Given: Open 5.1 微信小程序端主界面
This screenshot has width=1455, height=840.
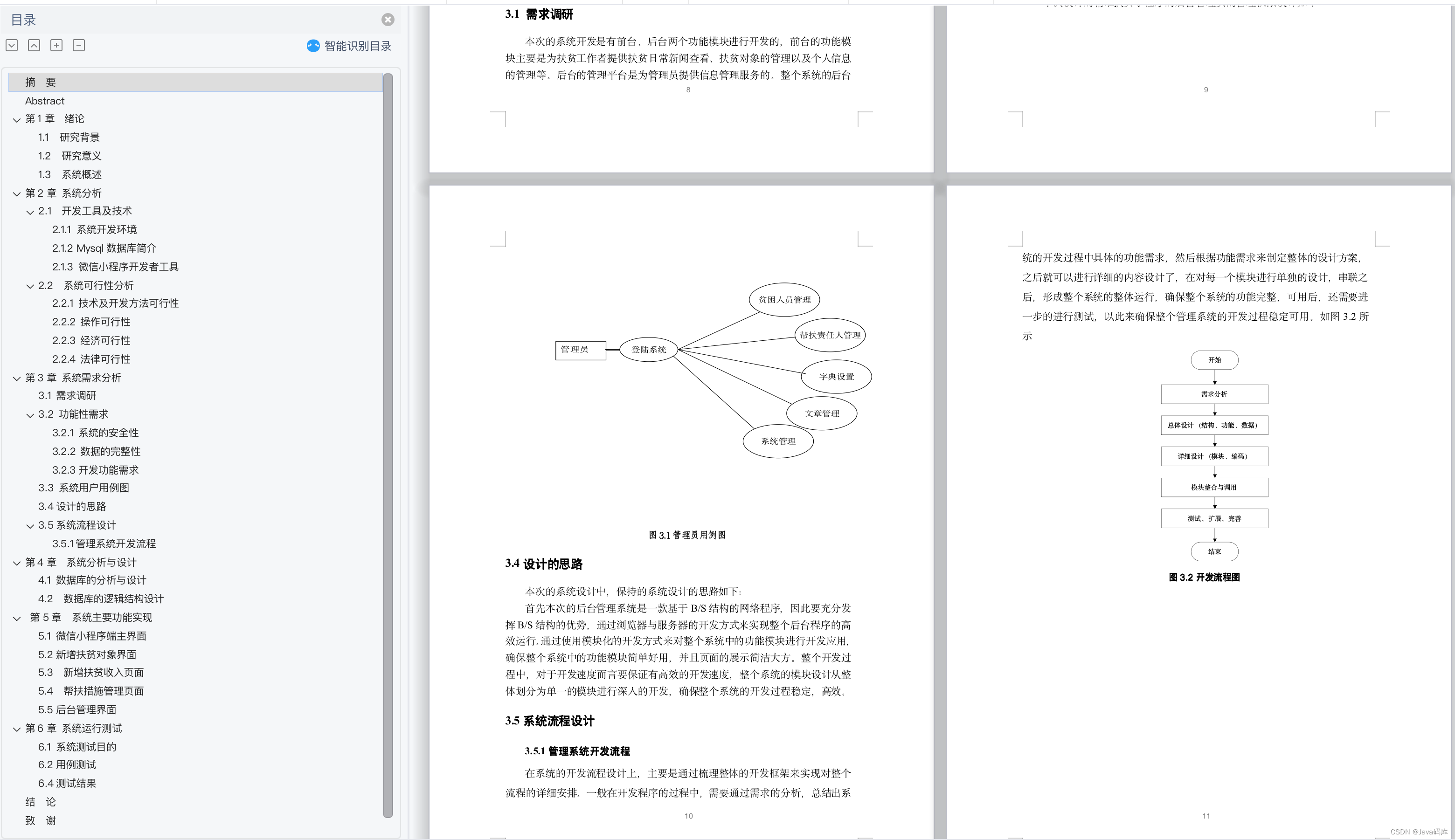Looking at the screenshot, I should tap(92, 636).
